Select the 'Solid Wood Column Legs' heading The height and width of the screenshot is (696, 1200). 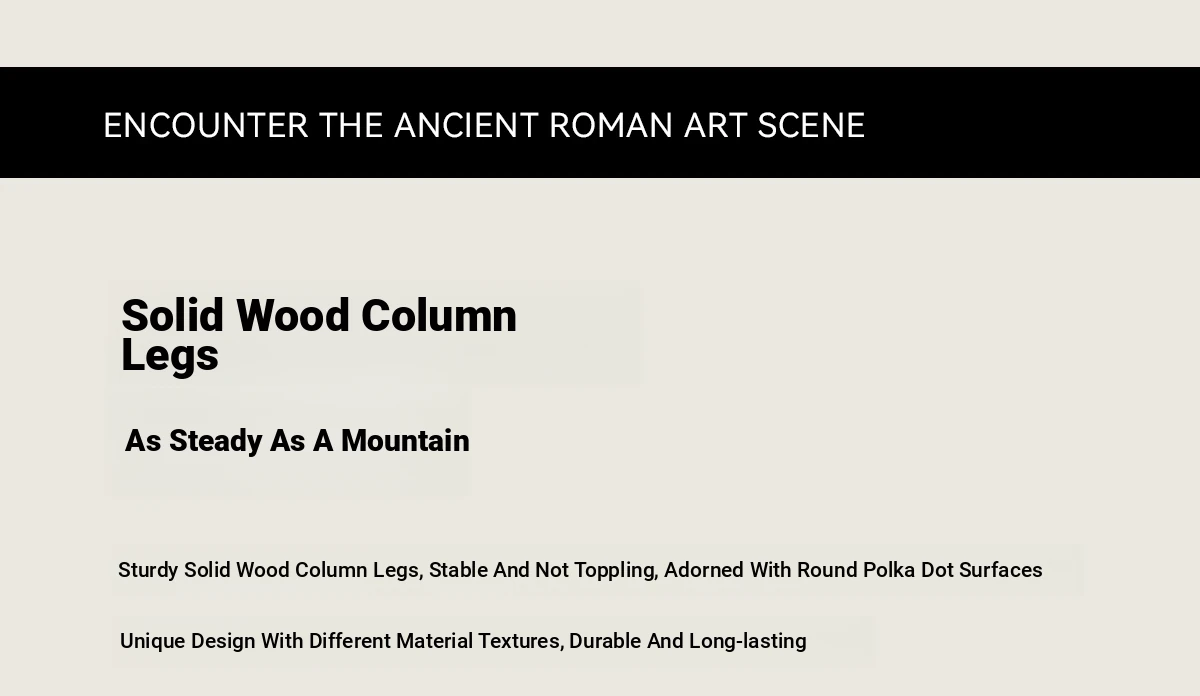coord(319,335)
